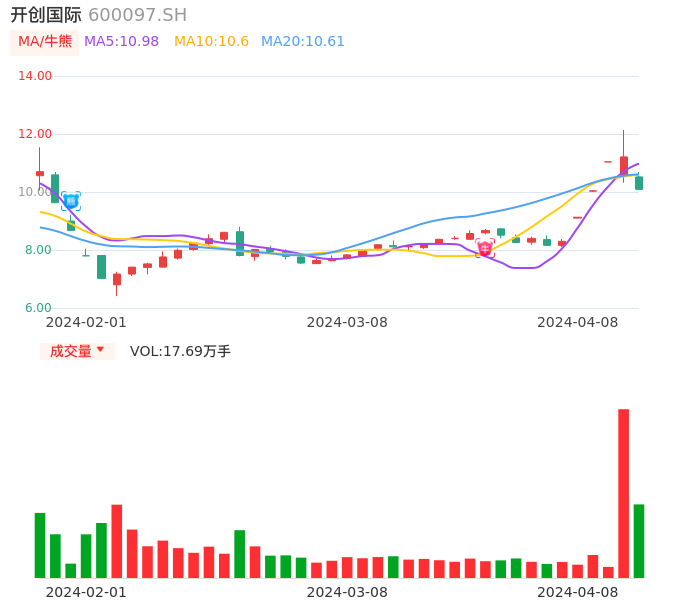Image resolution: width=686 pixels, height=606 pixels.
Task: Click the stock code 600097.SH
Action: (138, 15)
